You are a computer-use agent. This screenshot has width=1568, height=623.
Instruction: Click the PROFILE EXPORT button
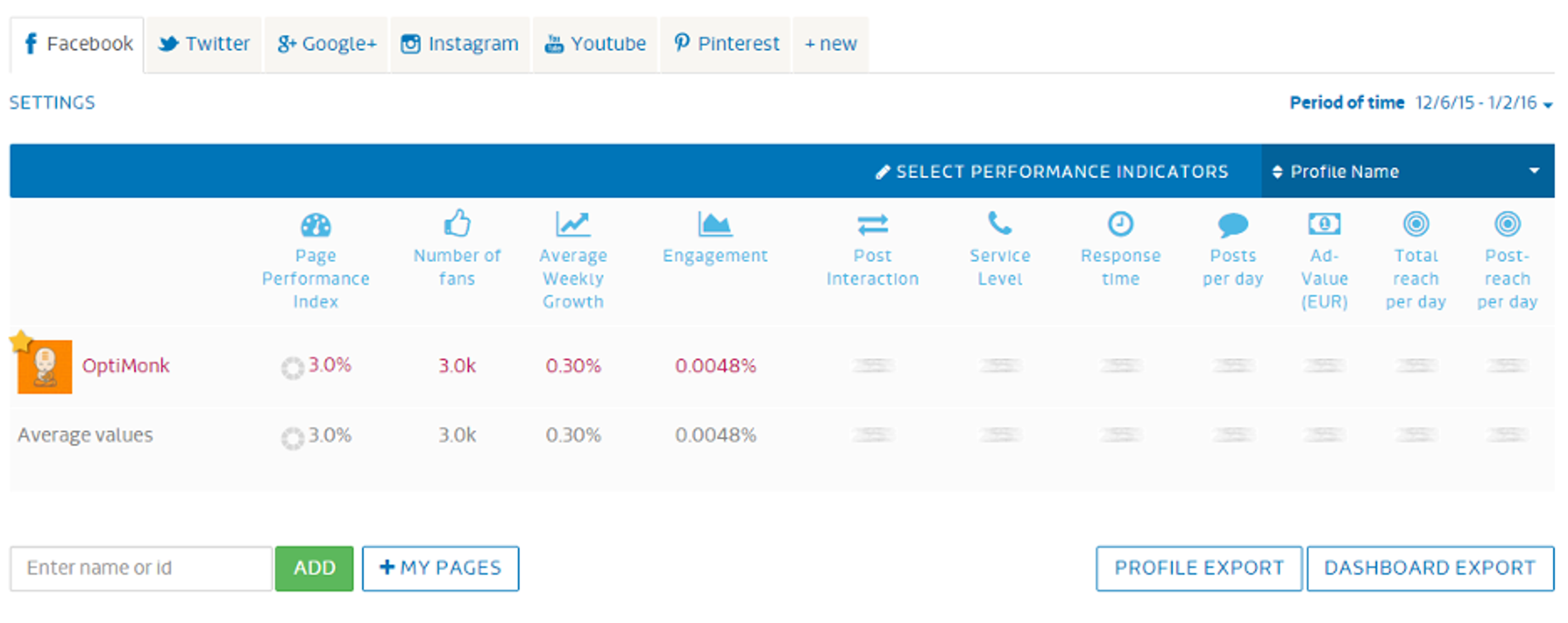(1198, 568)
